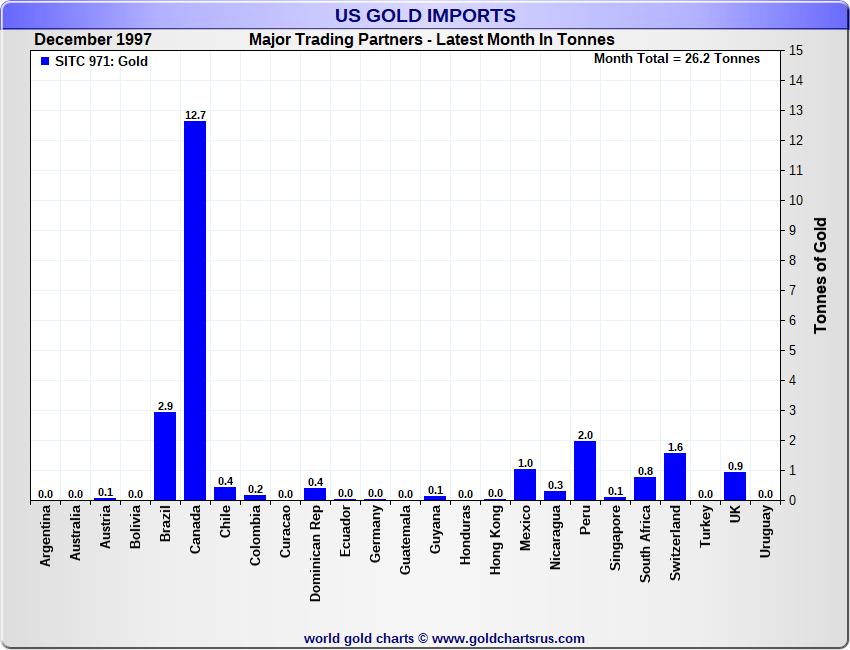Click the Nicaragua bar at 0.3 tonnes
850x650 pixels.
(x=555, y=495)
